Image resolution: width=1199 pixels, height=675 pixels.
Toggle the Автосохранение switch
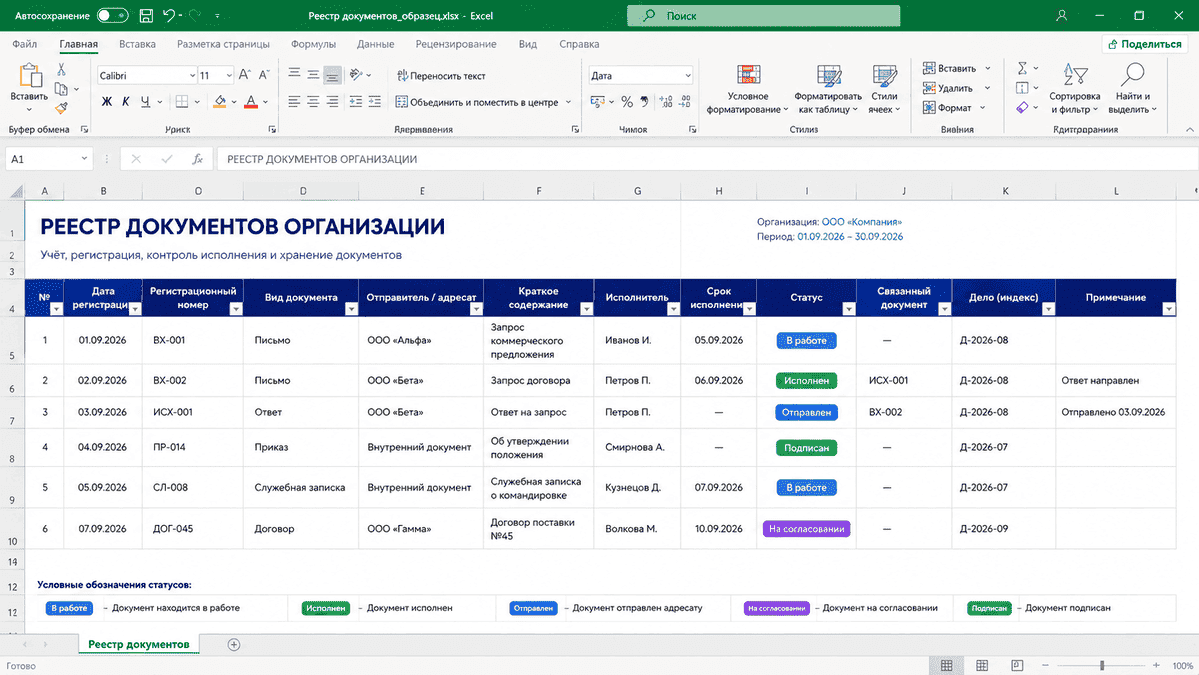112,15
